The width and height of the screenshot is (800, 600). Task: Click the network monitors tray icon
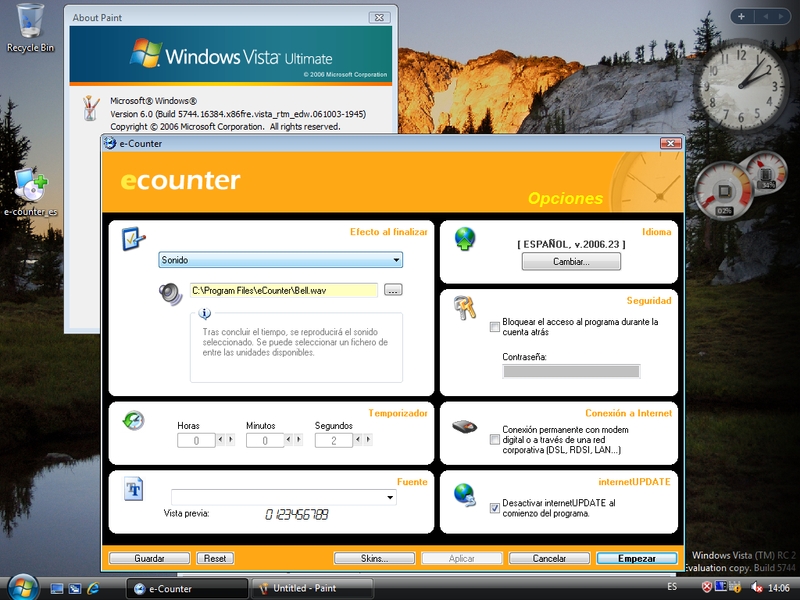click(x=720, y=587)
